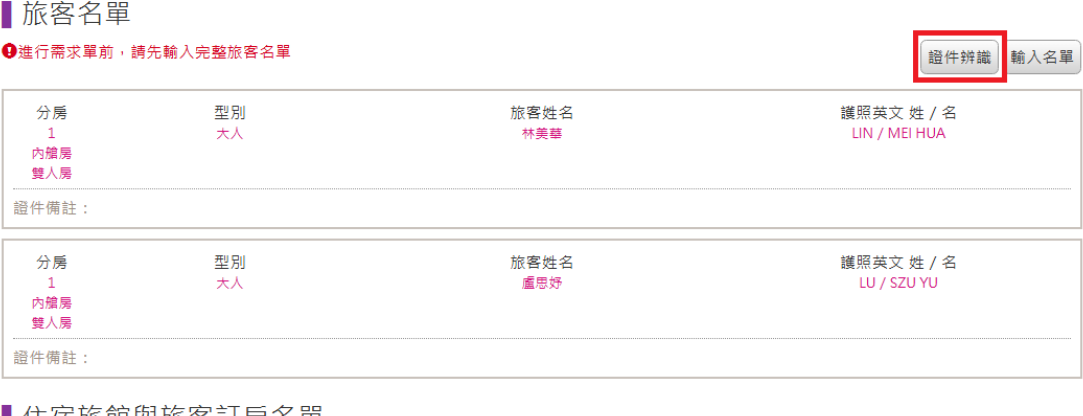Click passport name LIN / MEI HUA
The height and width of the screenshot is (416, 1083).
[x=898, y=134]
